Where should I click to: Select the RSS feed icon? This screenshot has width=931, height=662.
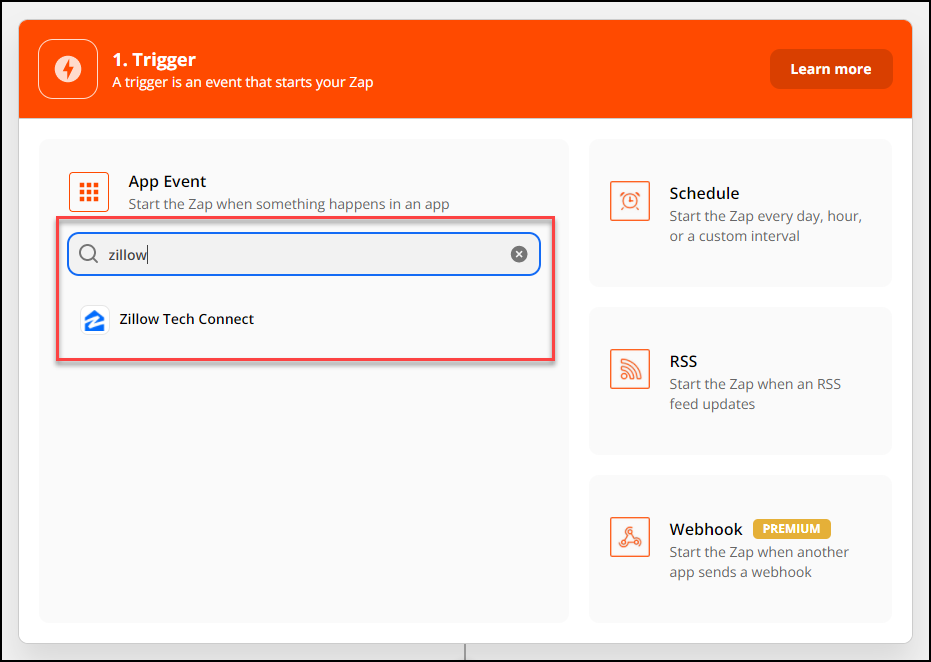629,368
